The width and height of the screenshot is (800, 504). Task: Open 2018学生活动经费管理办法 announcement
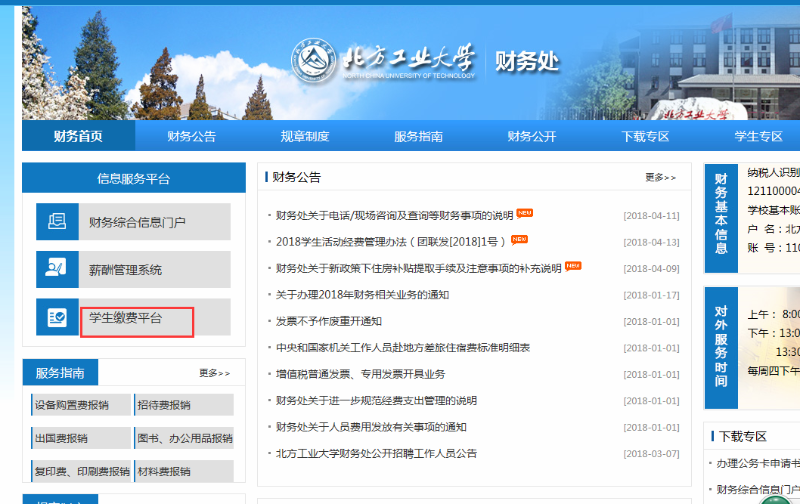click(x=391, y=241)
